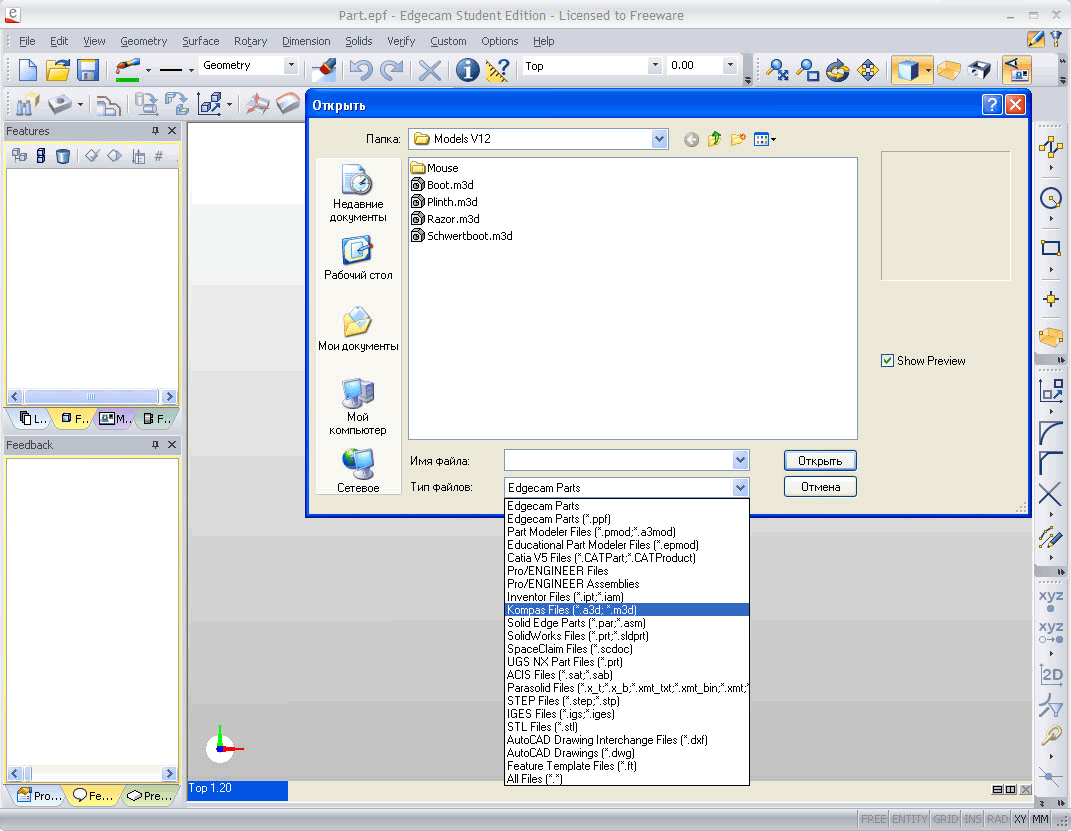Viewport: 1071px width, 831px height.
Task: Click the Undo arrow icon
Action: point(361,70)
